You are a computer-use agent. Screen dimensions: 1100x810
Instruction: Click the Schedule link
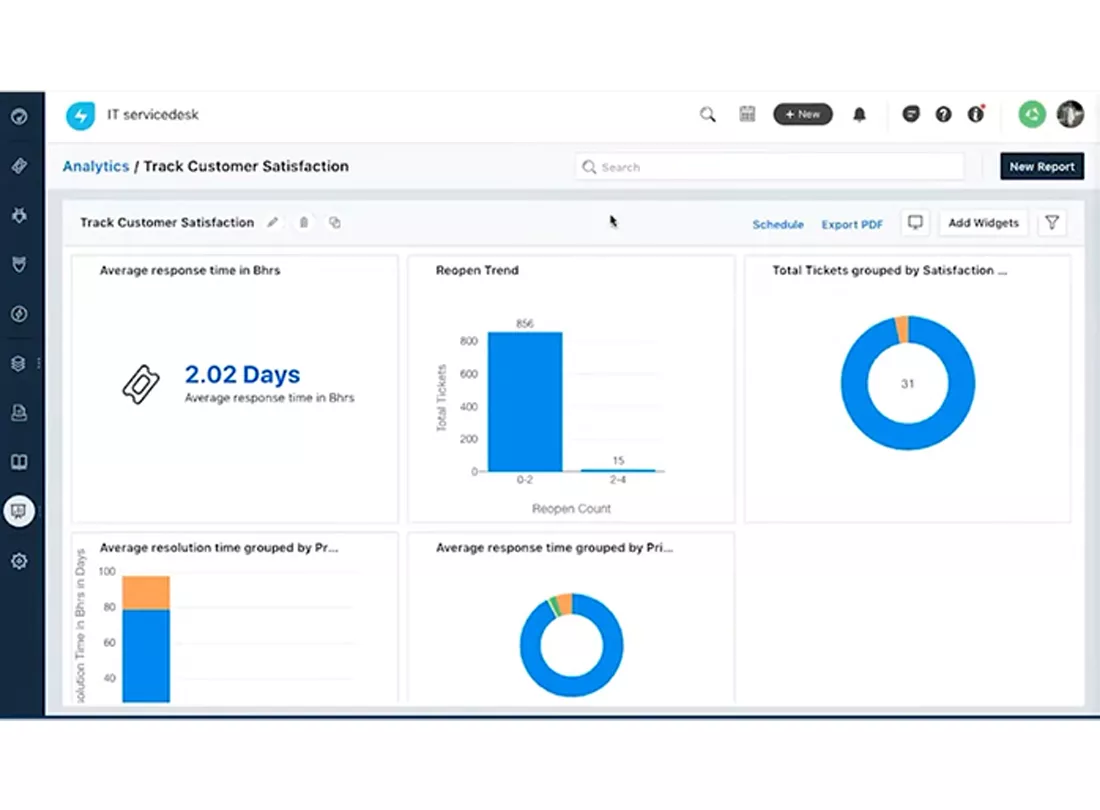pyautogui.click(x=778, y=224)
